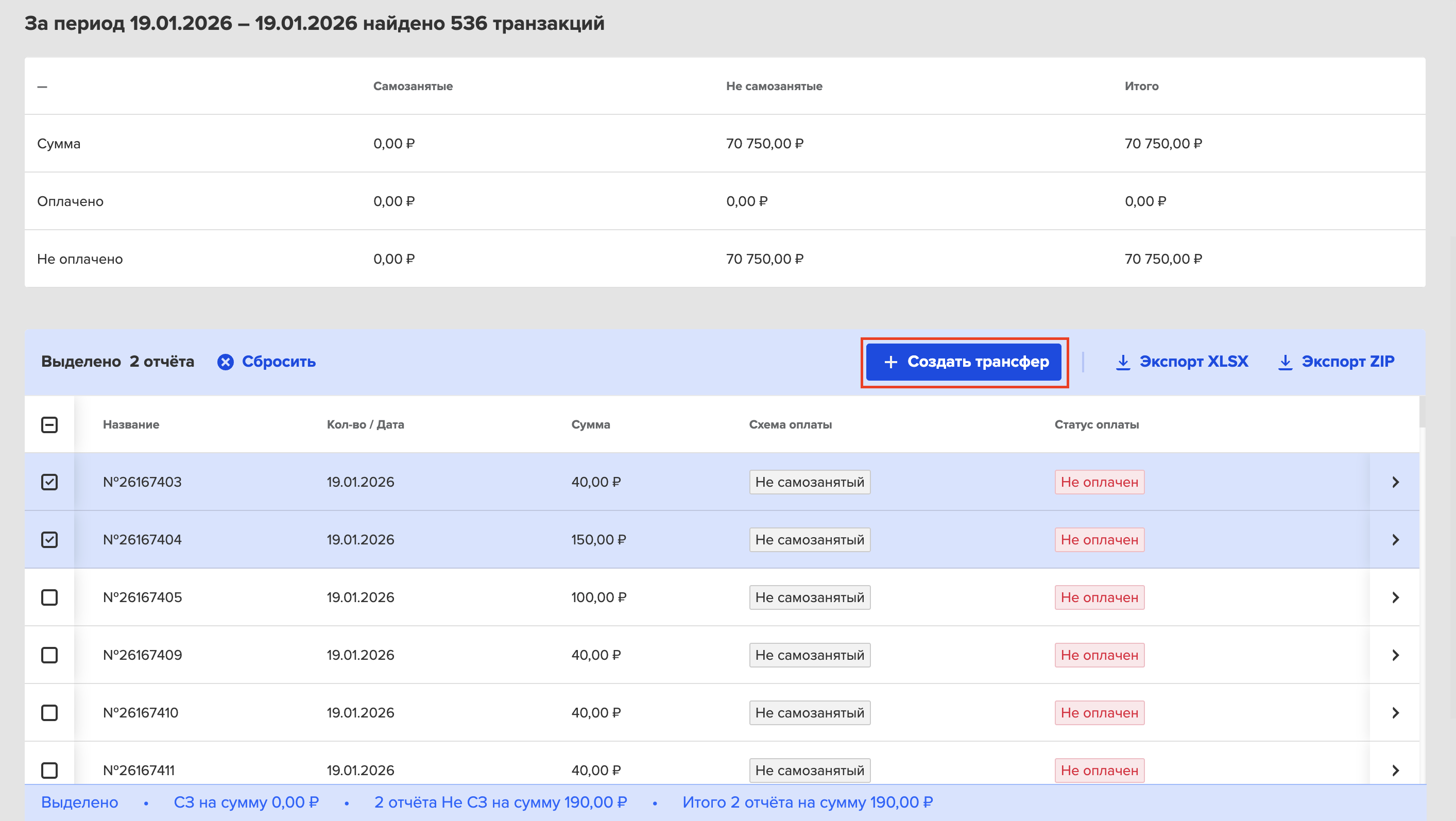
Task: Toggle the select-all checkbox in table header
Action: pos(50,424)
